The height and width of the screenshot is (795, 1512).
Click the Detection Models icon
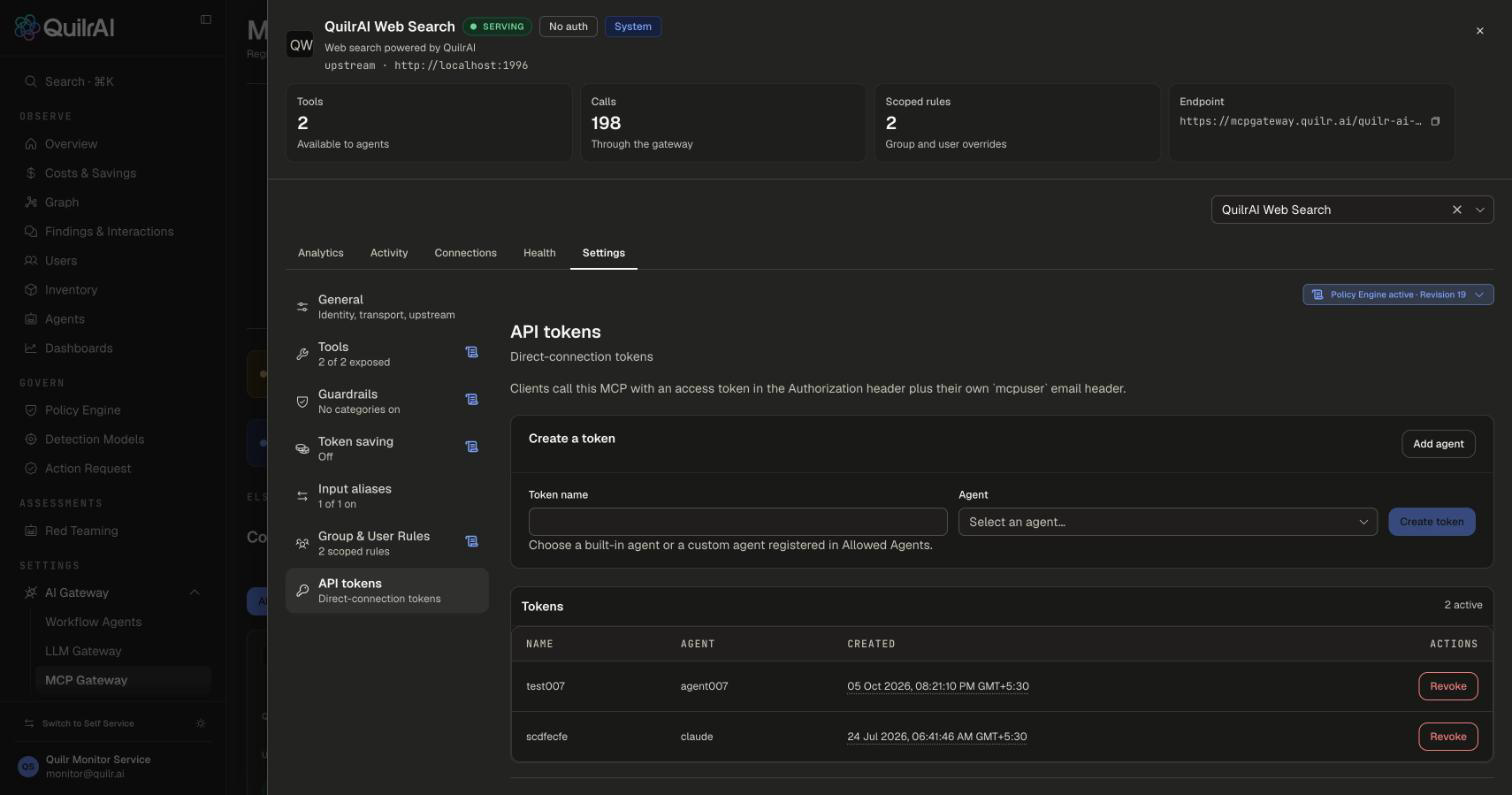coord(31,439)
